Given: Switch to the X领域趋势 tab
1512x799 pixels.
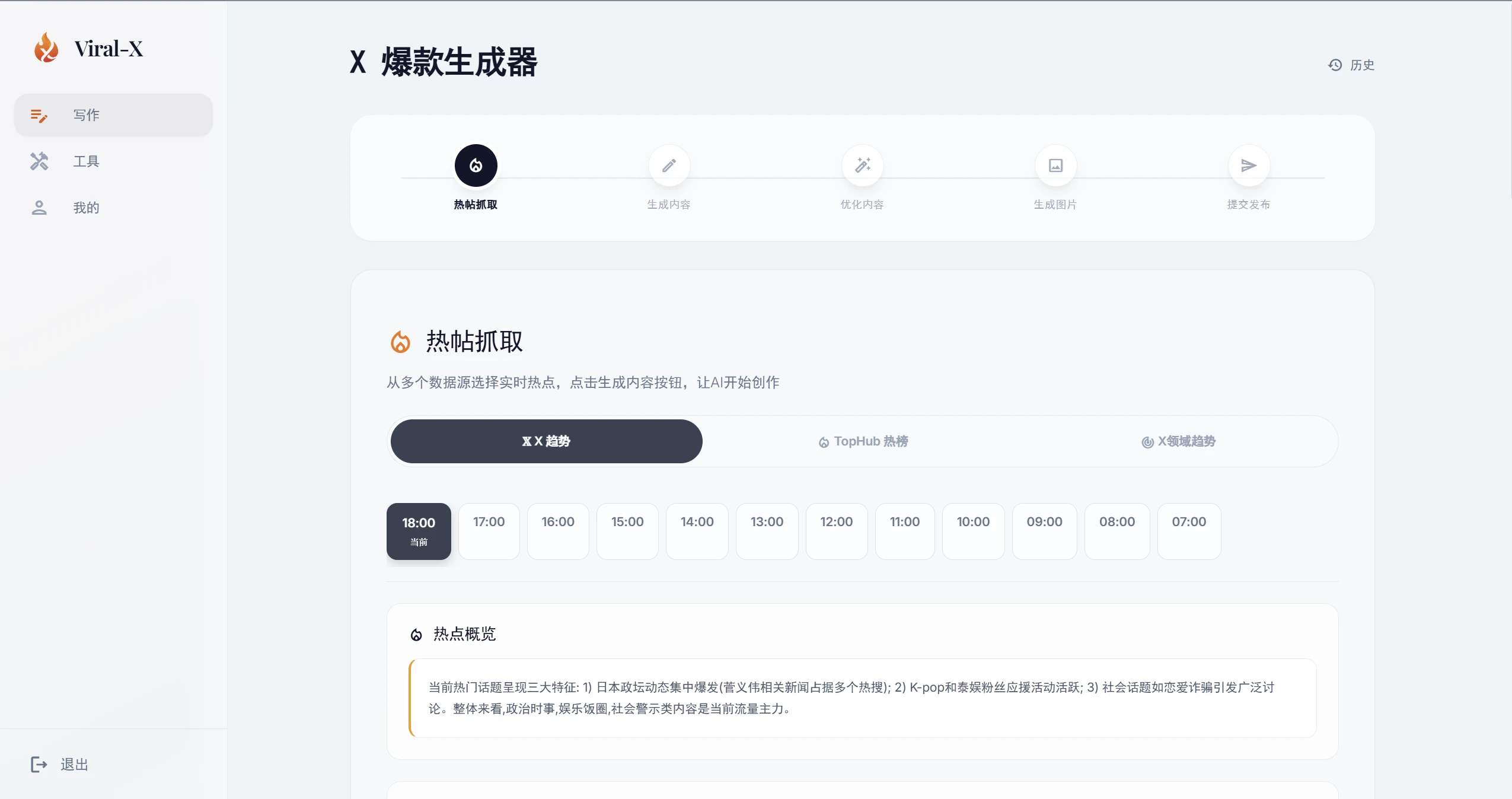Looking at the screenshot, I should (x=1178, y=441).
